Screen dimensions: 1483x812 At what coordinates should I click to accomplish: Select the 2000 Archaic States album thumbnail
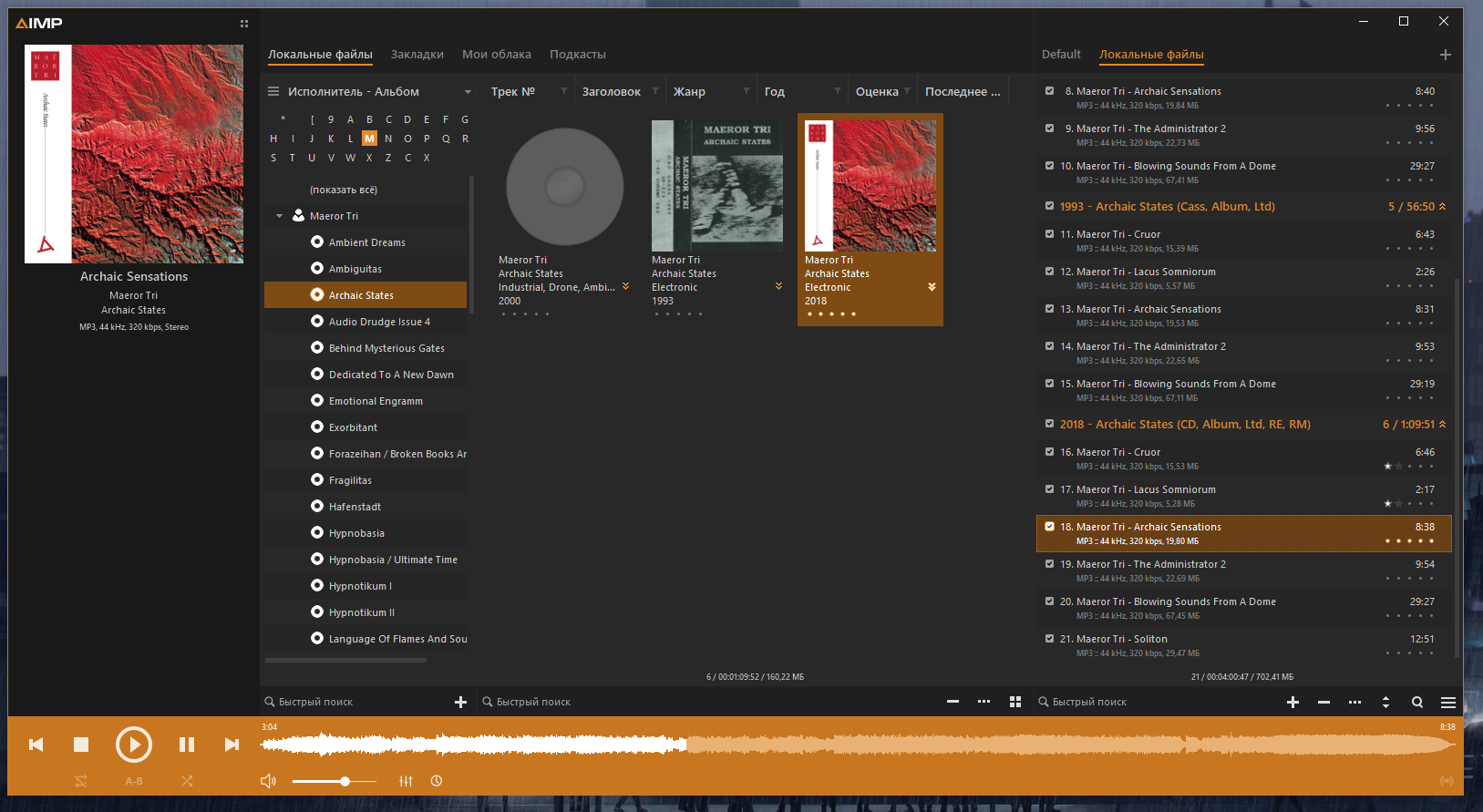[565, 186]
